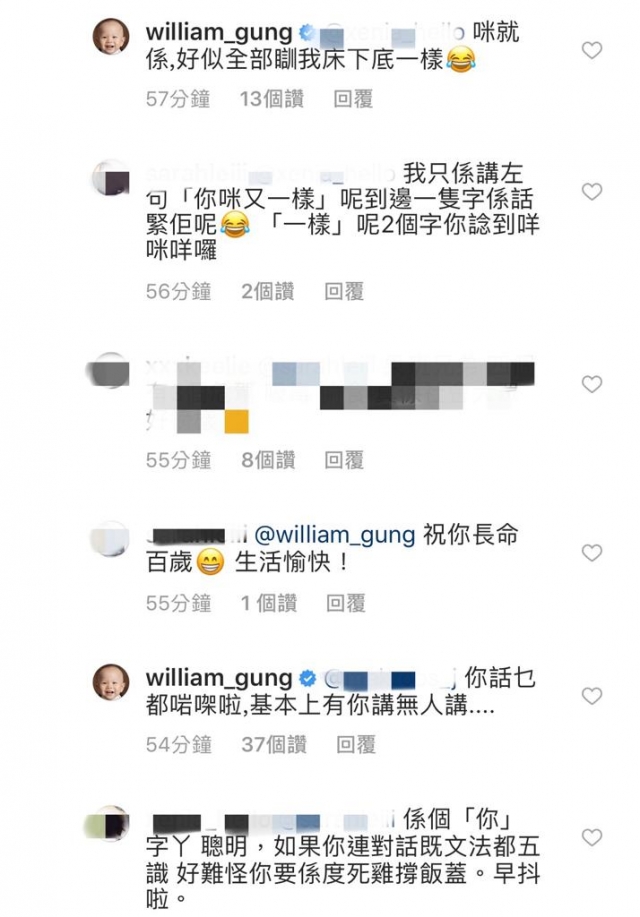Open the william_gung username on the top comment

[219, 33]
